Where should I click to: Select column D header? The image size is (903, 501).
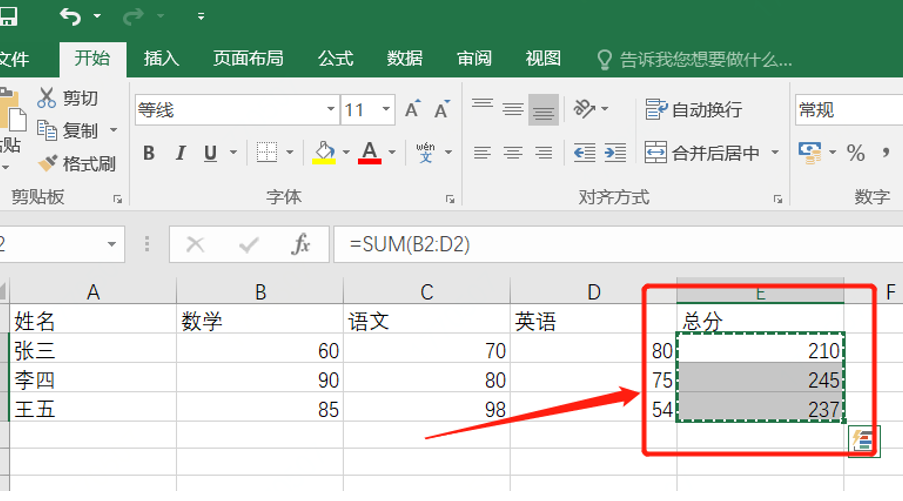pos(594,291)
